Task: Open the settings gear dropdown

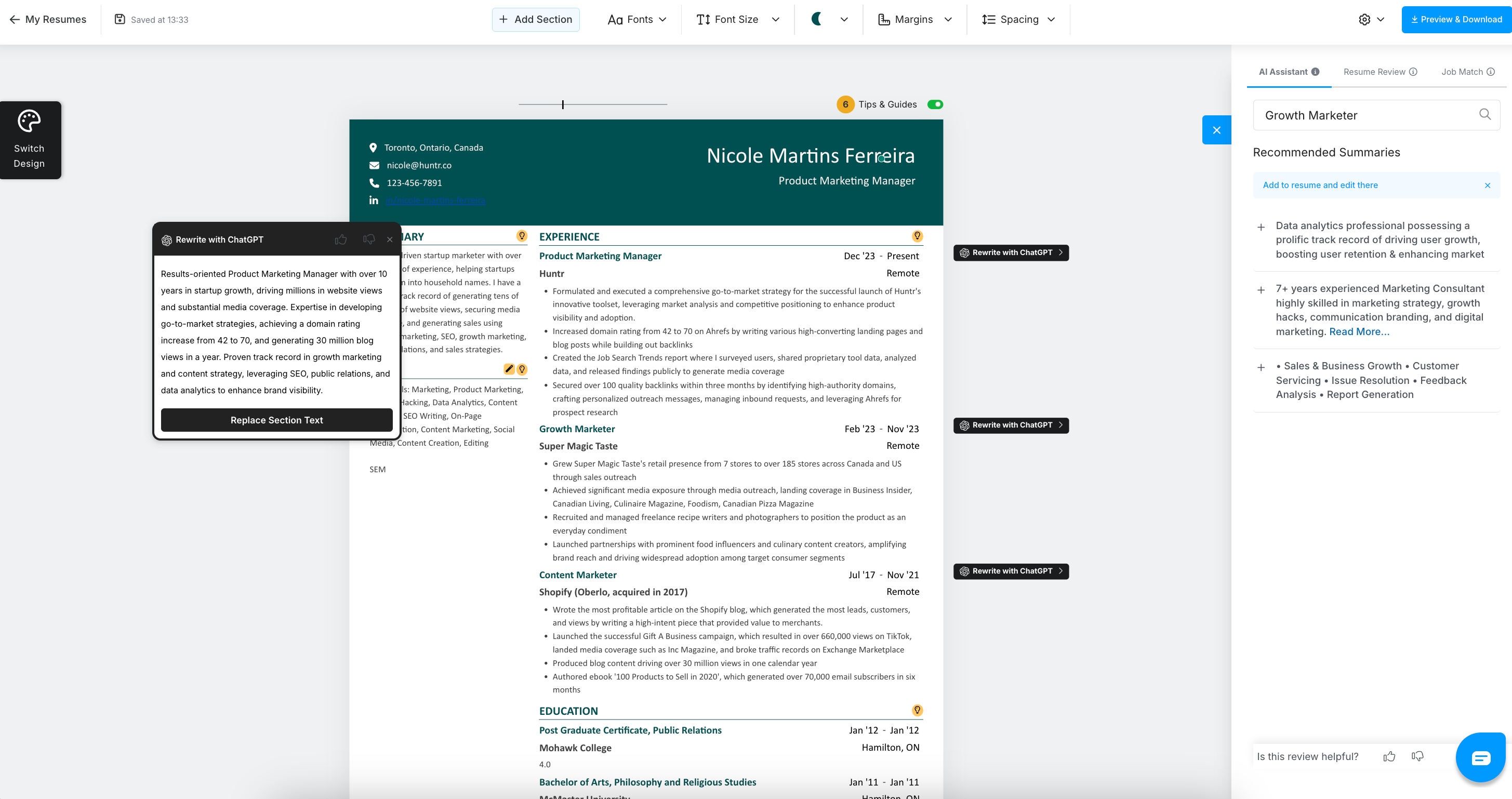Action: [x=1371, y=19]
